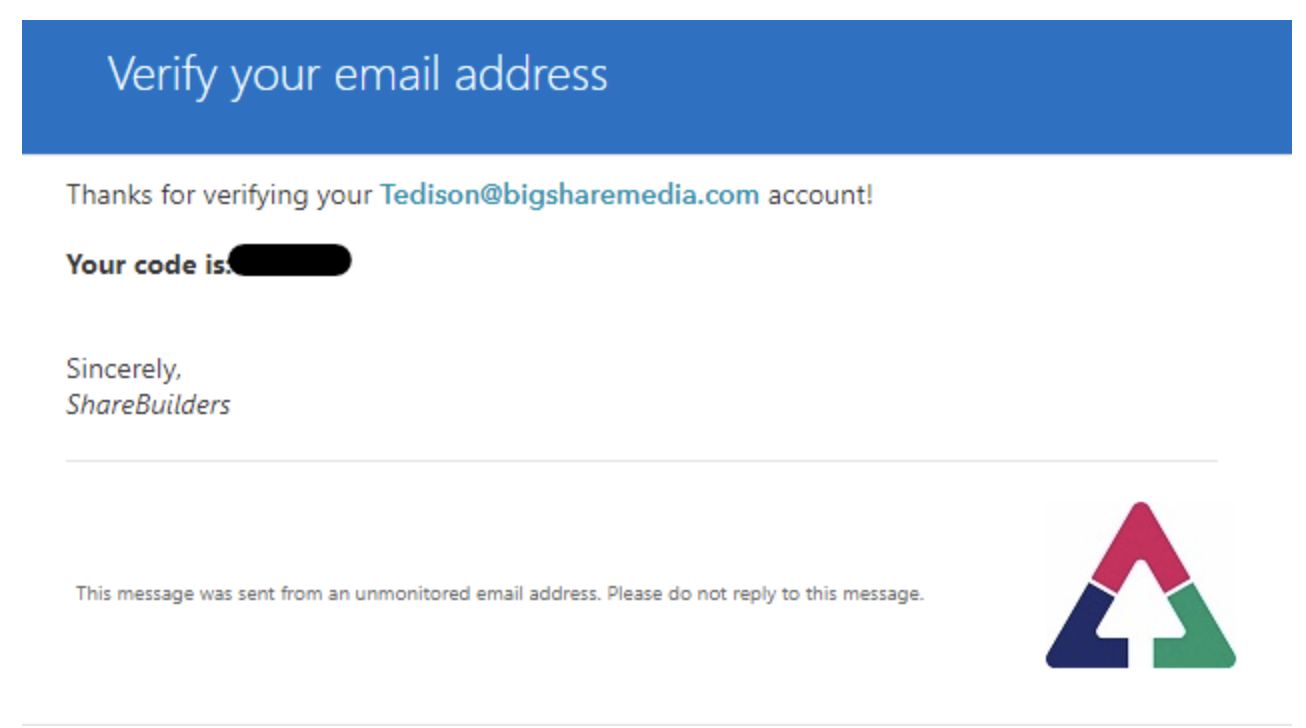Click the "Sincerely," closing text

coord(124,369)
